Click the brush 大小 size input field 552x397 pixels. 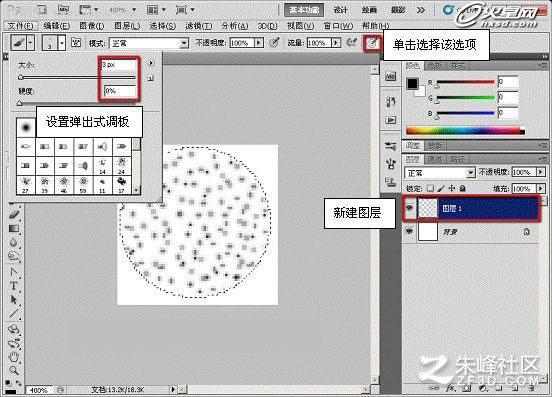119,64
